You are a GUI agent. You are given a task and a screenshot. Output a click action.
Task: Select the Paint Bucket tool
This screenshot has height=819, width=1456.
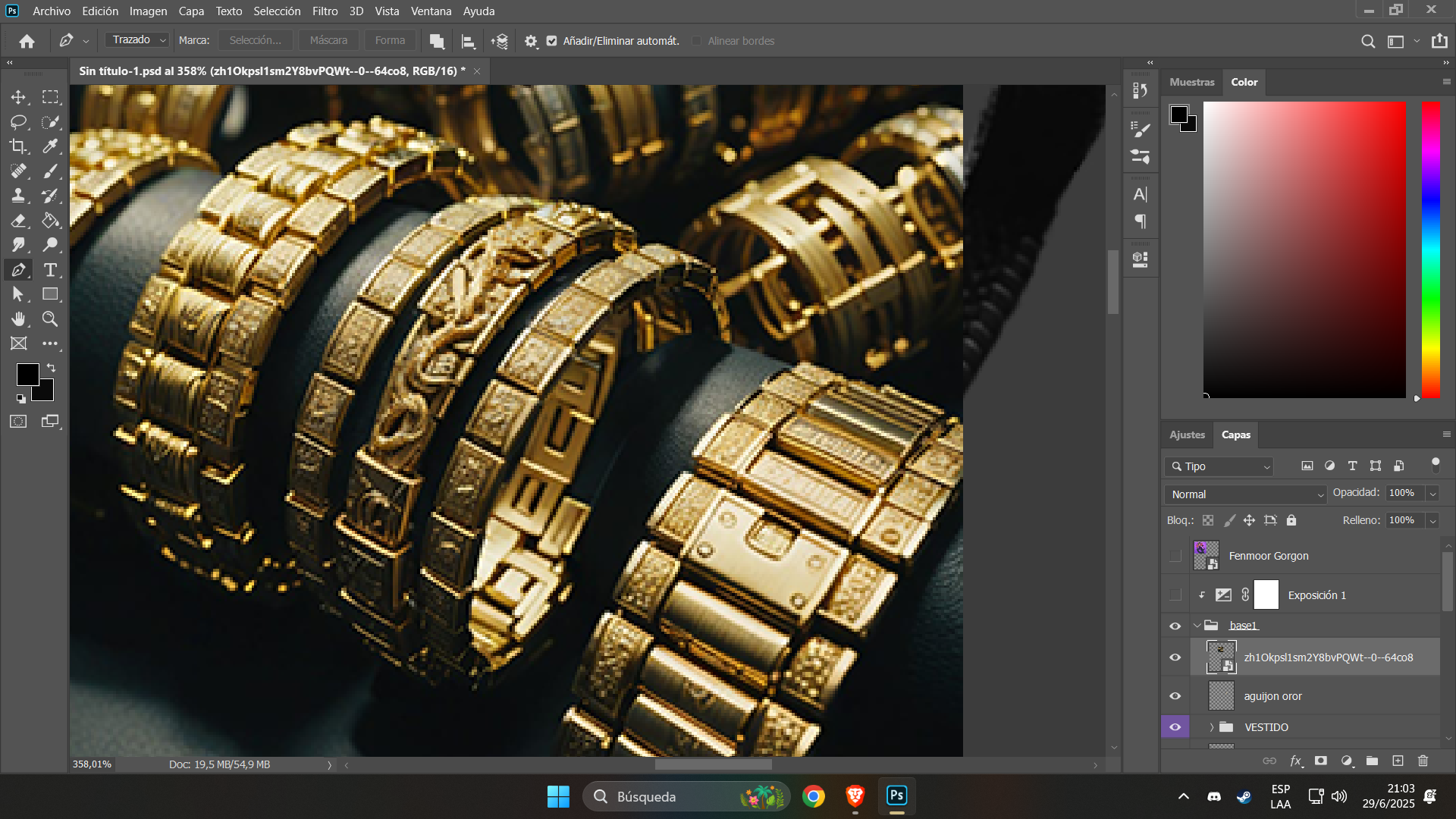coord(50,221)
